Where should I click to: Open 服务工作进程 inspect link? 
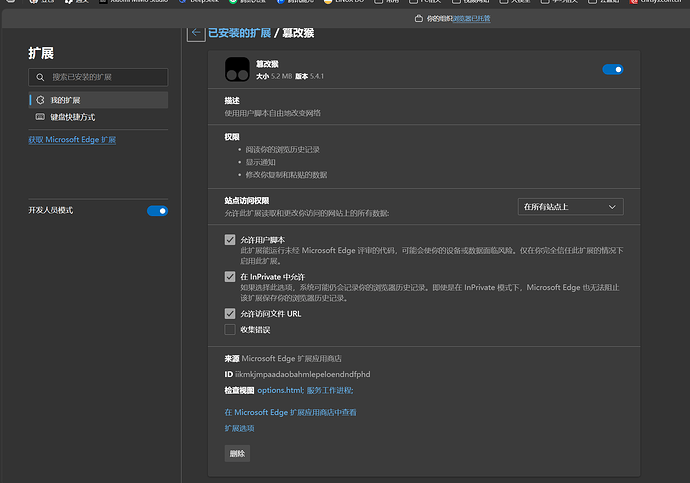click(330, 390)
